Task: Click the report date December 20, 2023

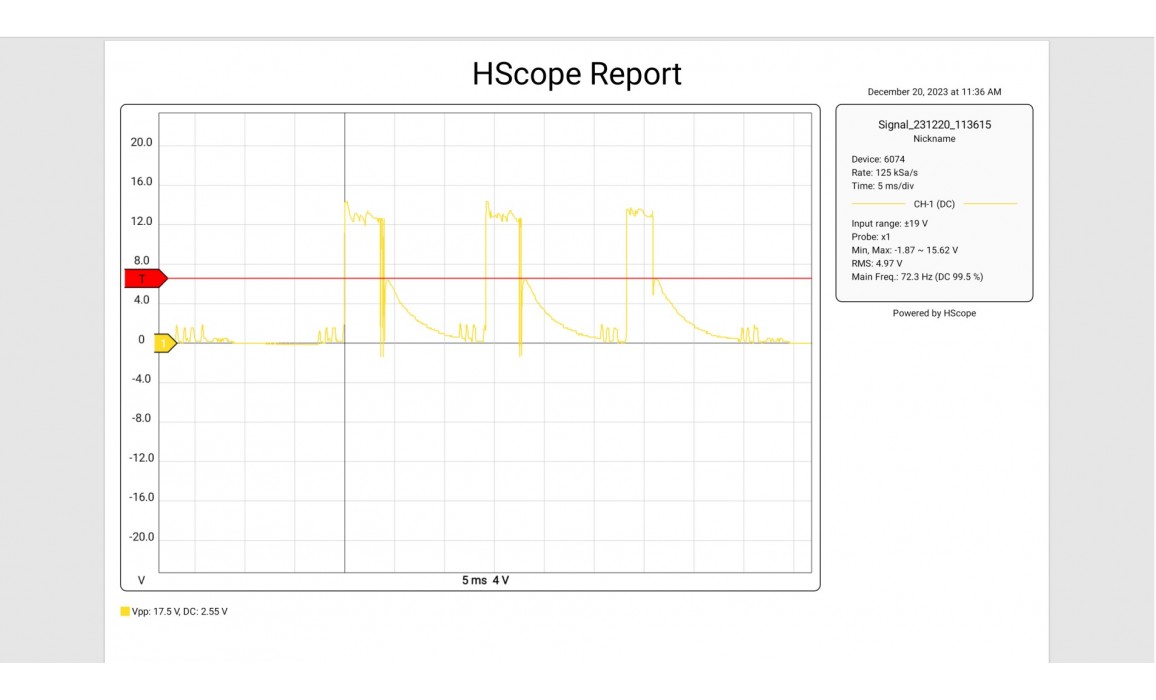Action: click(x=934, y=92)
